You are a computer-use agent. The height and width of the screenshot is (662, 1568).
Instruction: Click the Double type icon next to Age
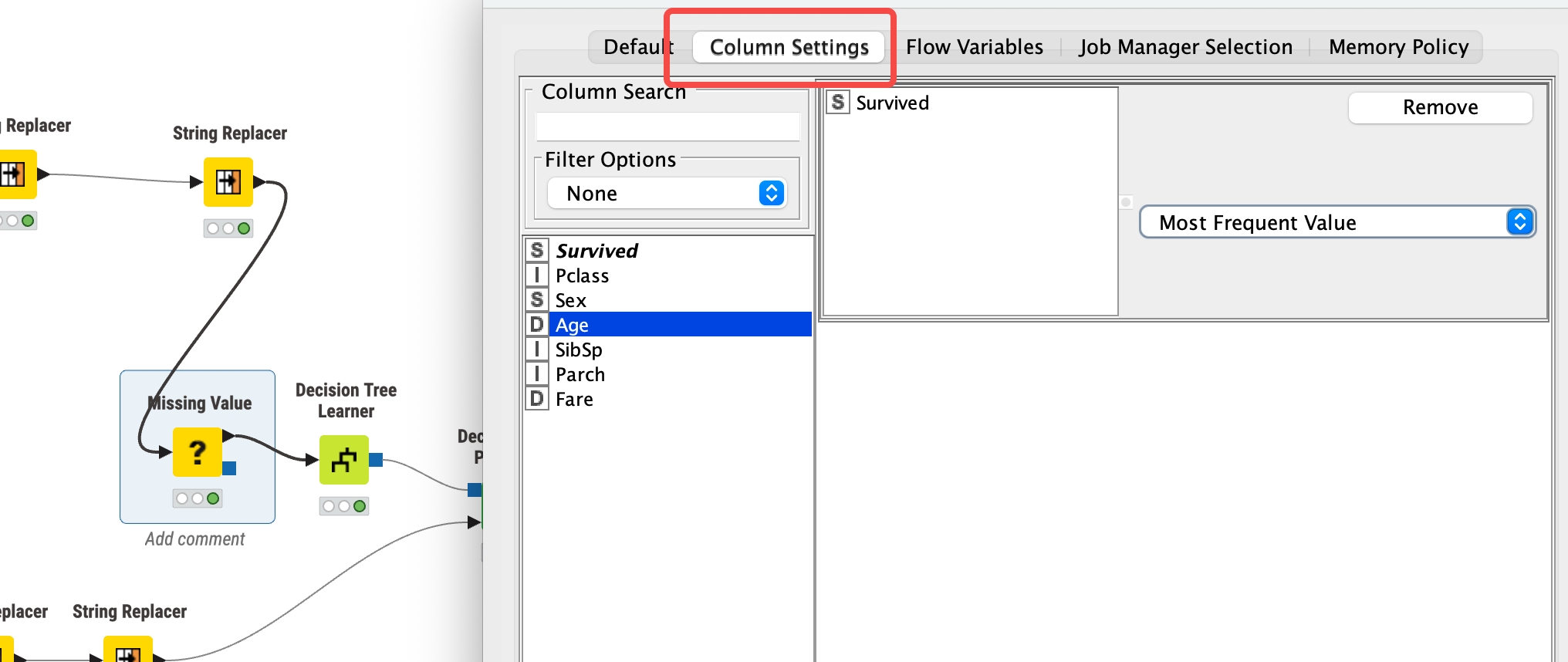coord(537,325)
